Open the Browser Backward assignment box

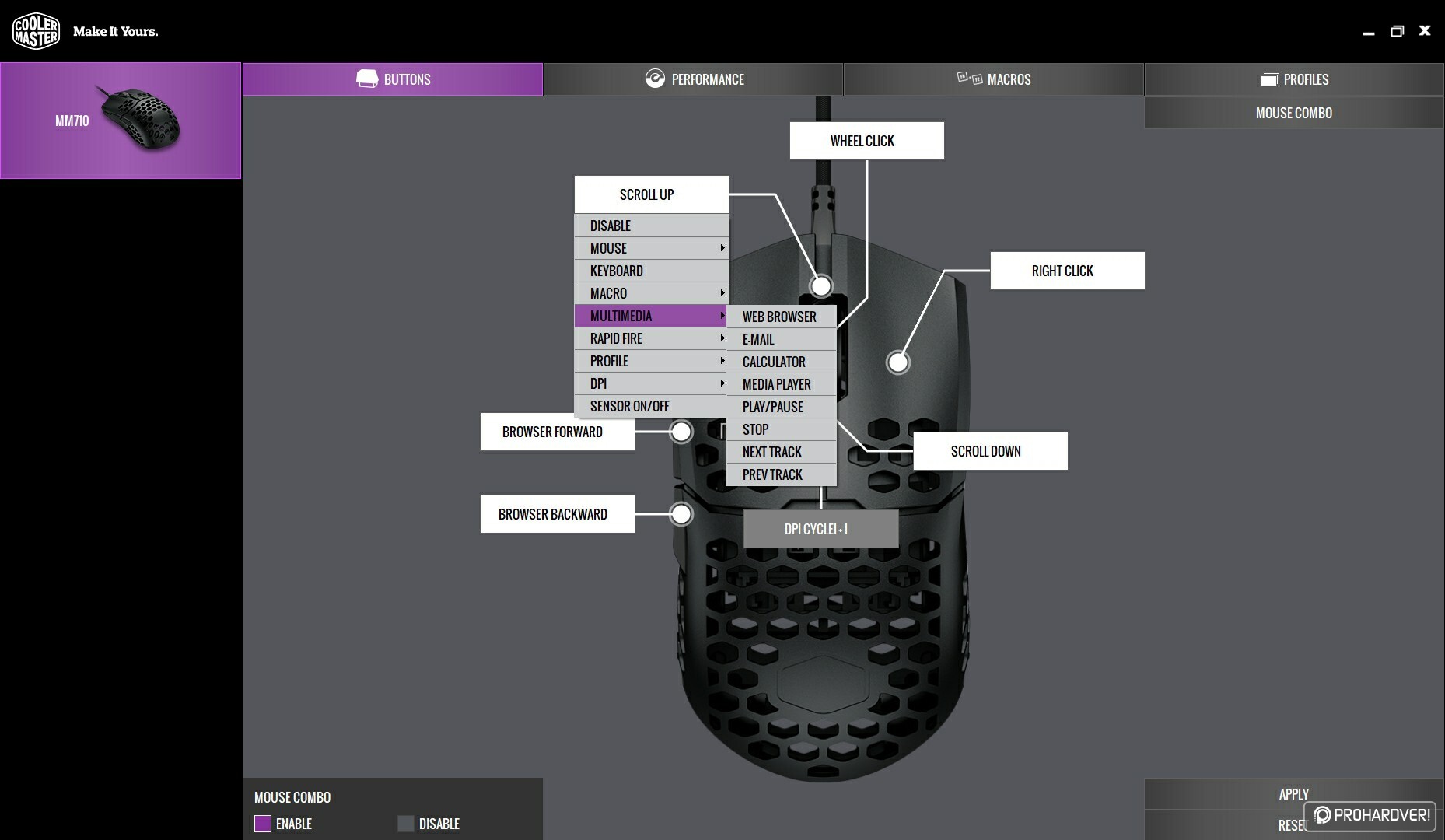point(558,514)
